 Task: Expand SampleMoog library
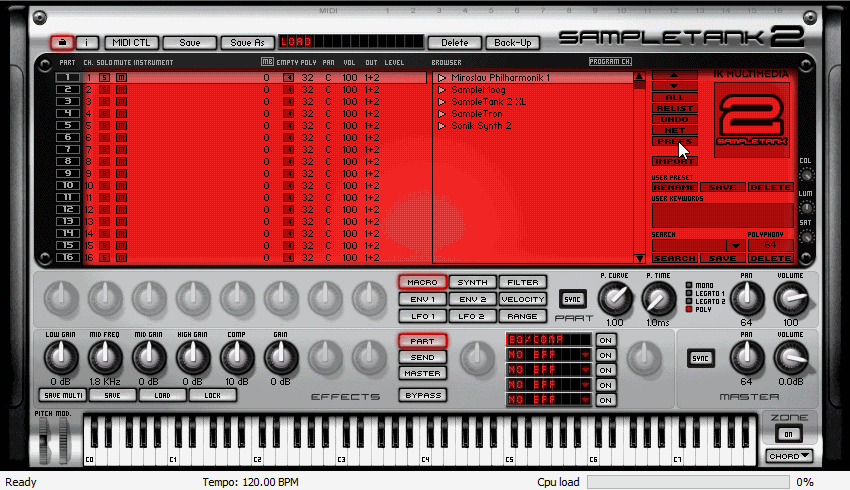pyautogui.click(x=442, y=90)
